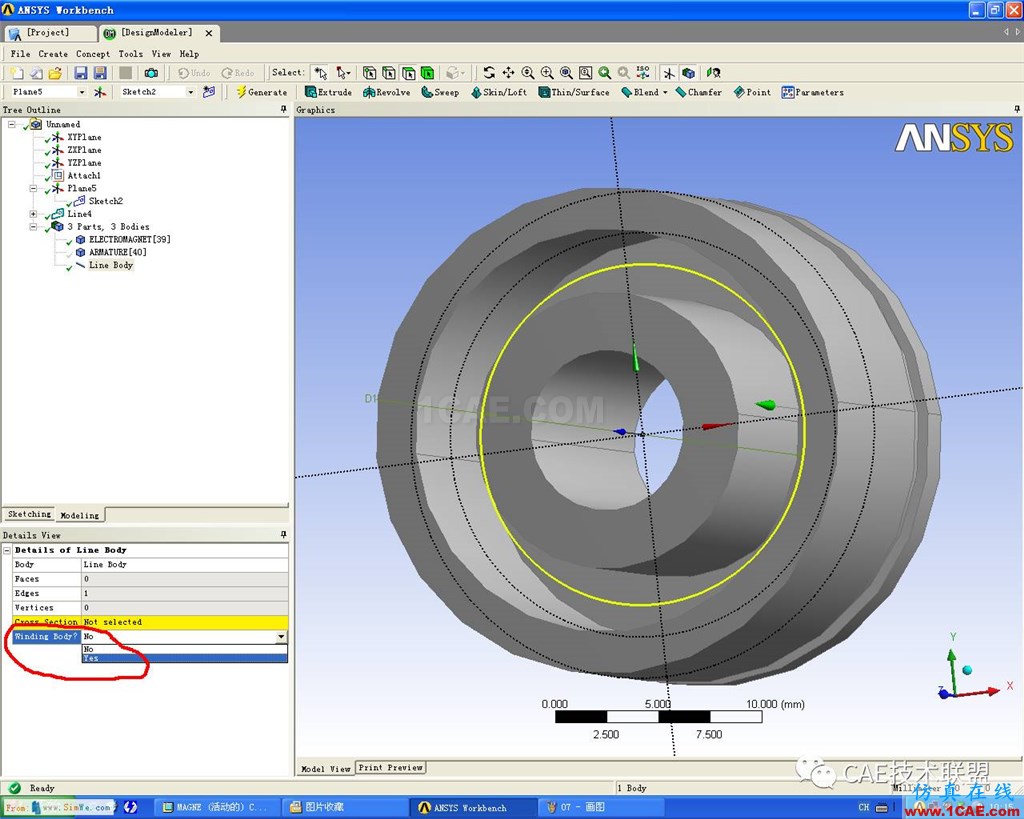1024x819 pixels.
Task: Toggle the display plane axes icon
Action: [669, 73]
